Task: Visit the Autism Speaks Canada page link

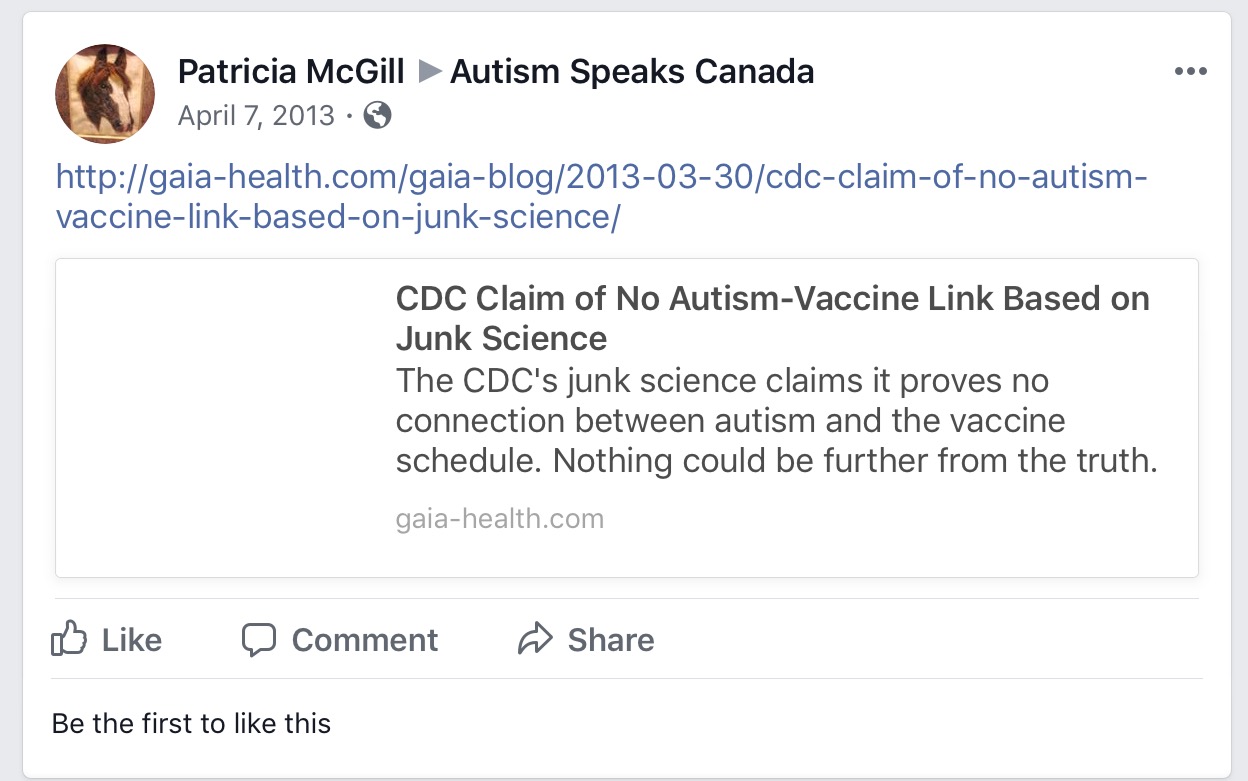Action: [632, 72]
